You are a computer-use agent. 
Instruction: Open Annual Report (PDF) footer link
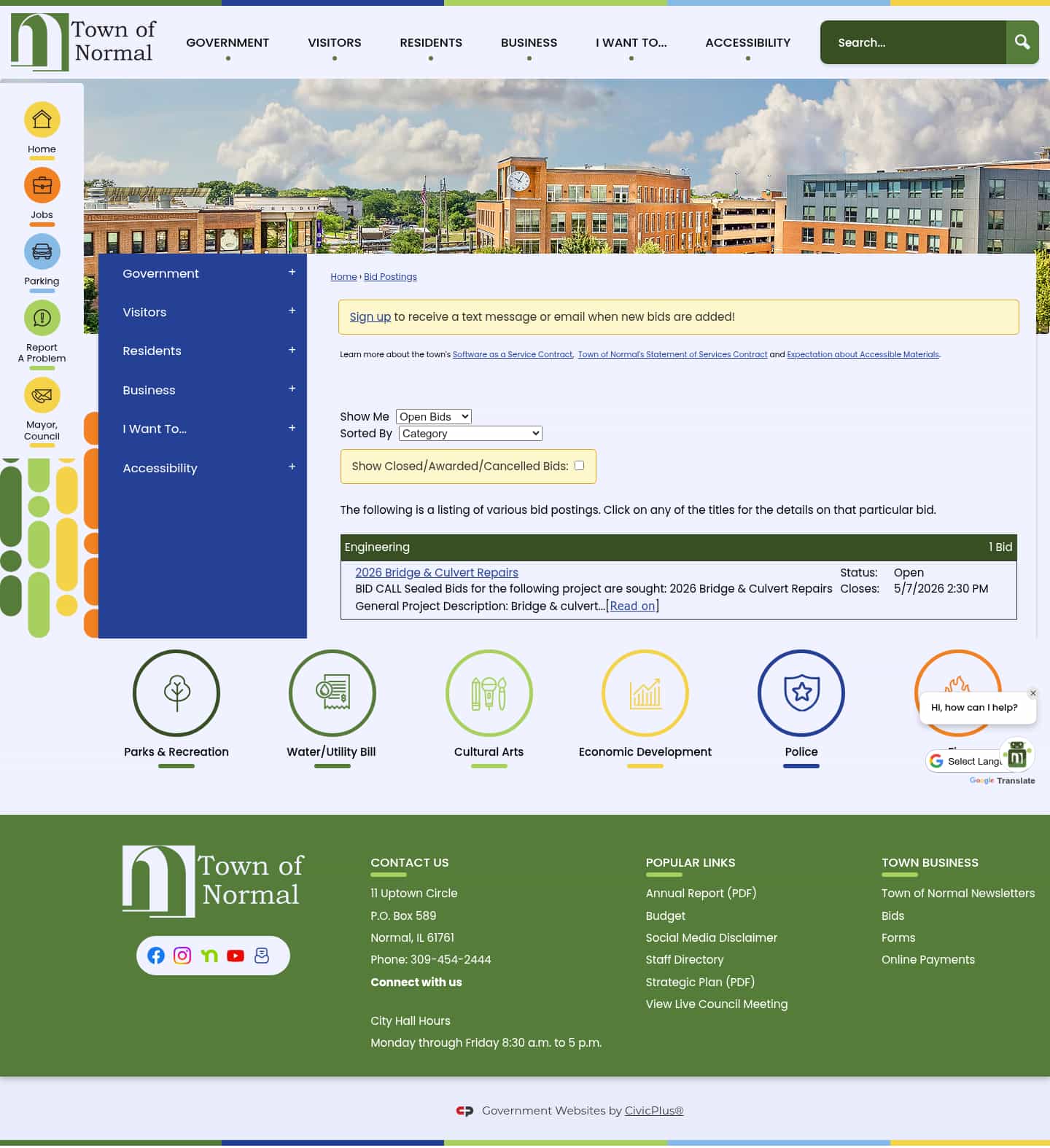coord(701,894)
